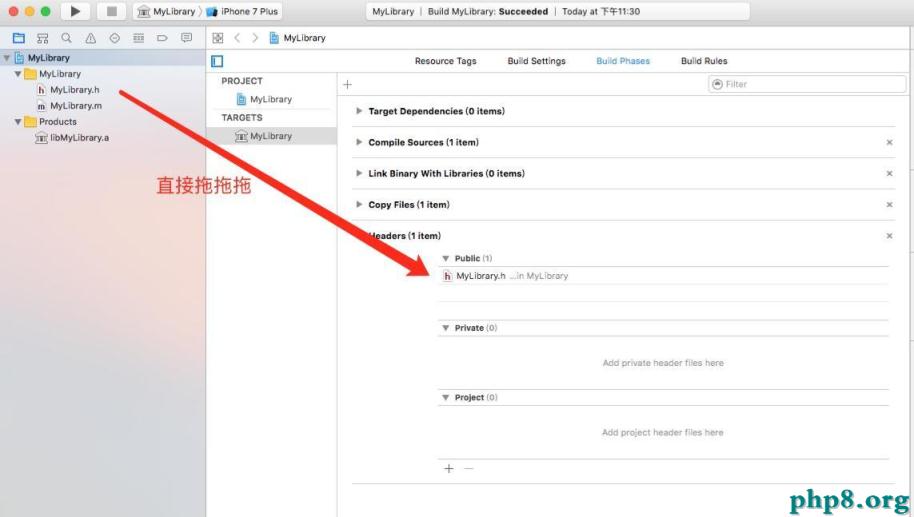
Task: Expand Copy Files phase
Action: point(359,205)
